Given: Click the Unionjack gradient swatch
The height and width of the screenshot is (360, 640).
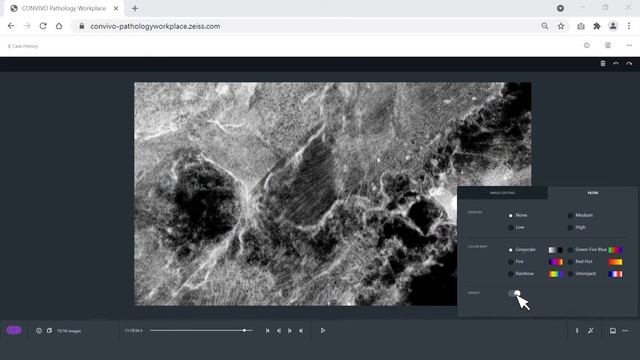Looking at the screenshot, I should (615, 274).
